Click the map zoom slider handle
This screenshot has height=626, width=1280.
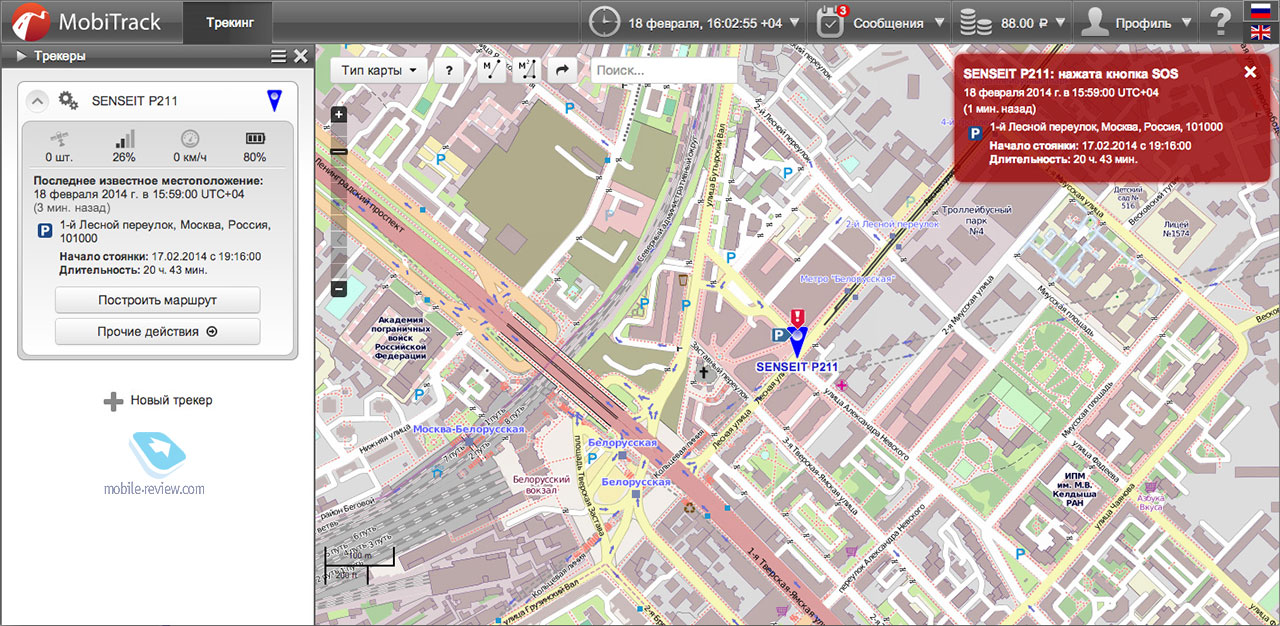click(x=339, y=151)
